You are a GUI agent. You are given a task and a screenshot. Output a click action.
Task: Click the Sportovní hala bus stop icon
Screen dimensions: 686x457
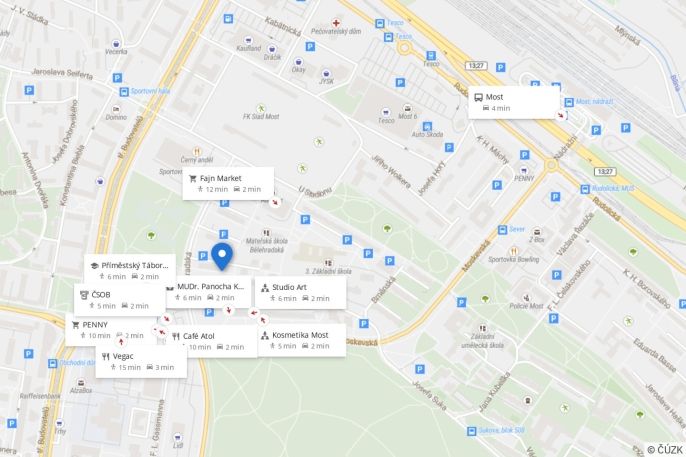(124, 92)
